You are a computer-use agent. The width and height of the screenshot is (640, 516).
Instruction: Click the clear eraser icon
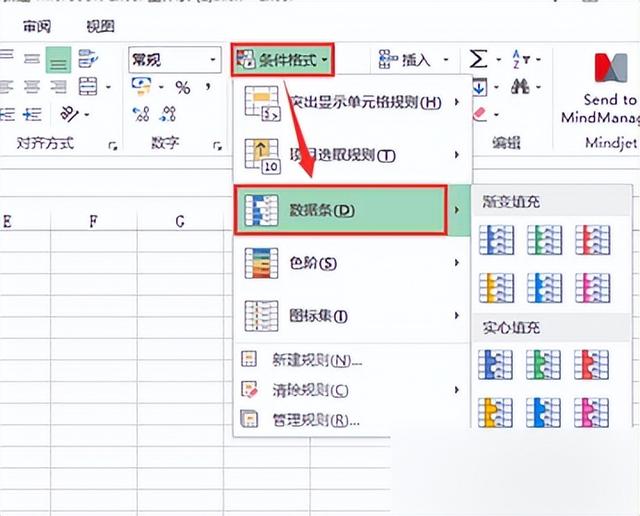click(x=480, y=114)
